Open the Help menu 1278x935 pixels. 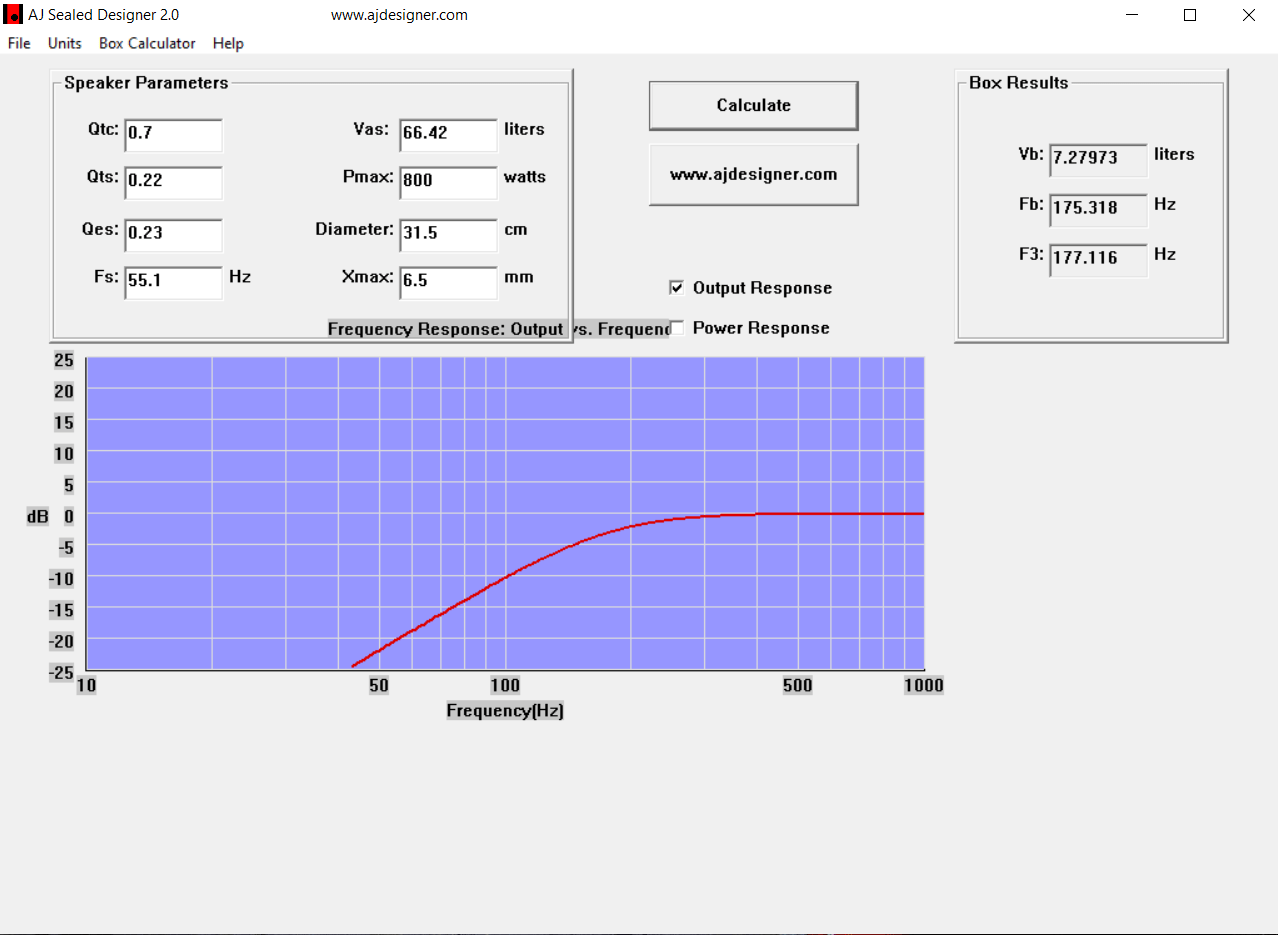[228, 43]
